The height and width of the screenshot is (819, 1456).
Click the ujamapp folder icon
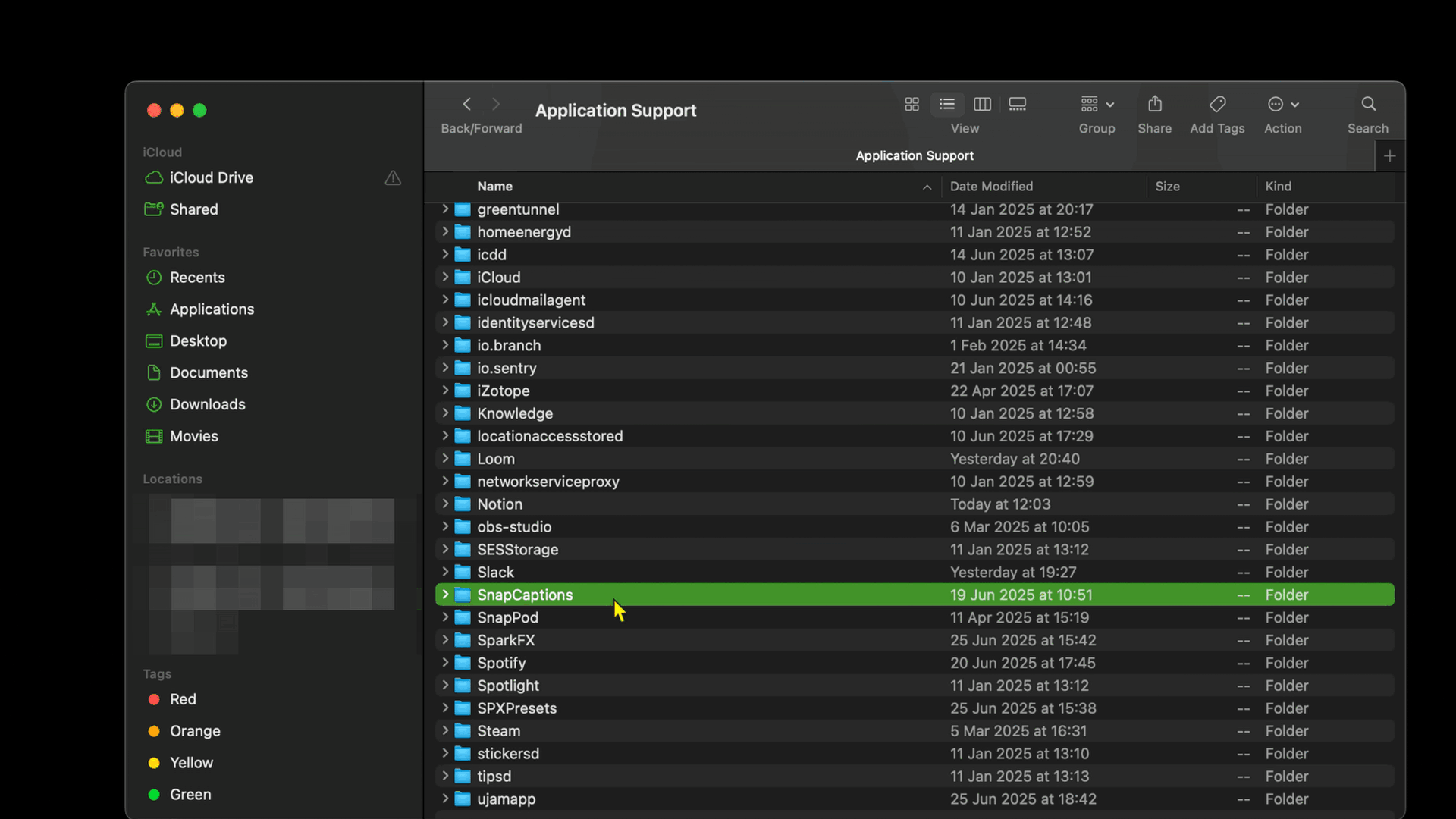pos(463,799)
